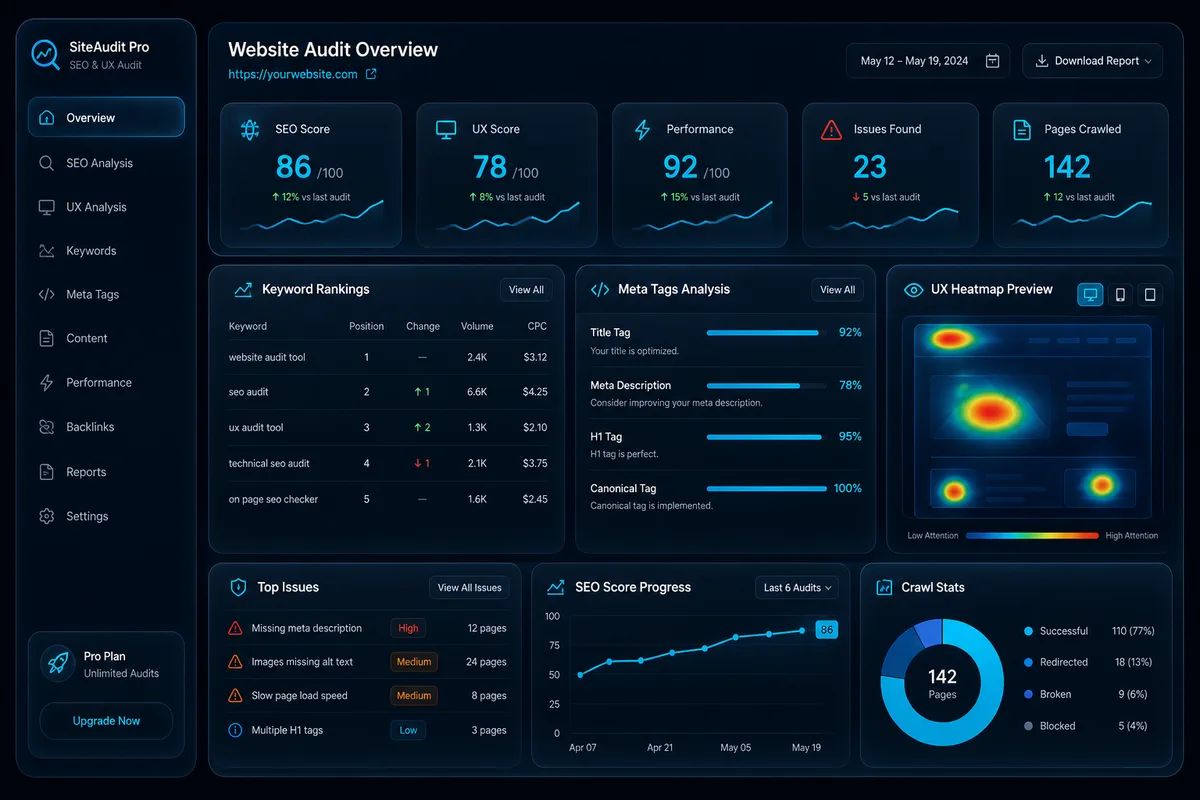Image resolution: width=1200 pixels, height=800 pixels.
Task: Click the UX Analysis monitor icon
Action: (x=46, y=207)
